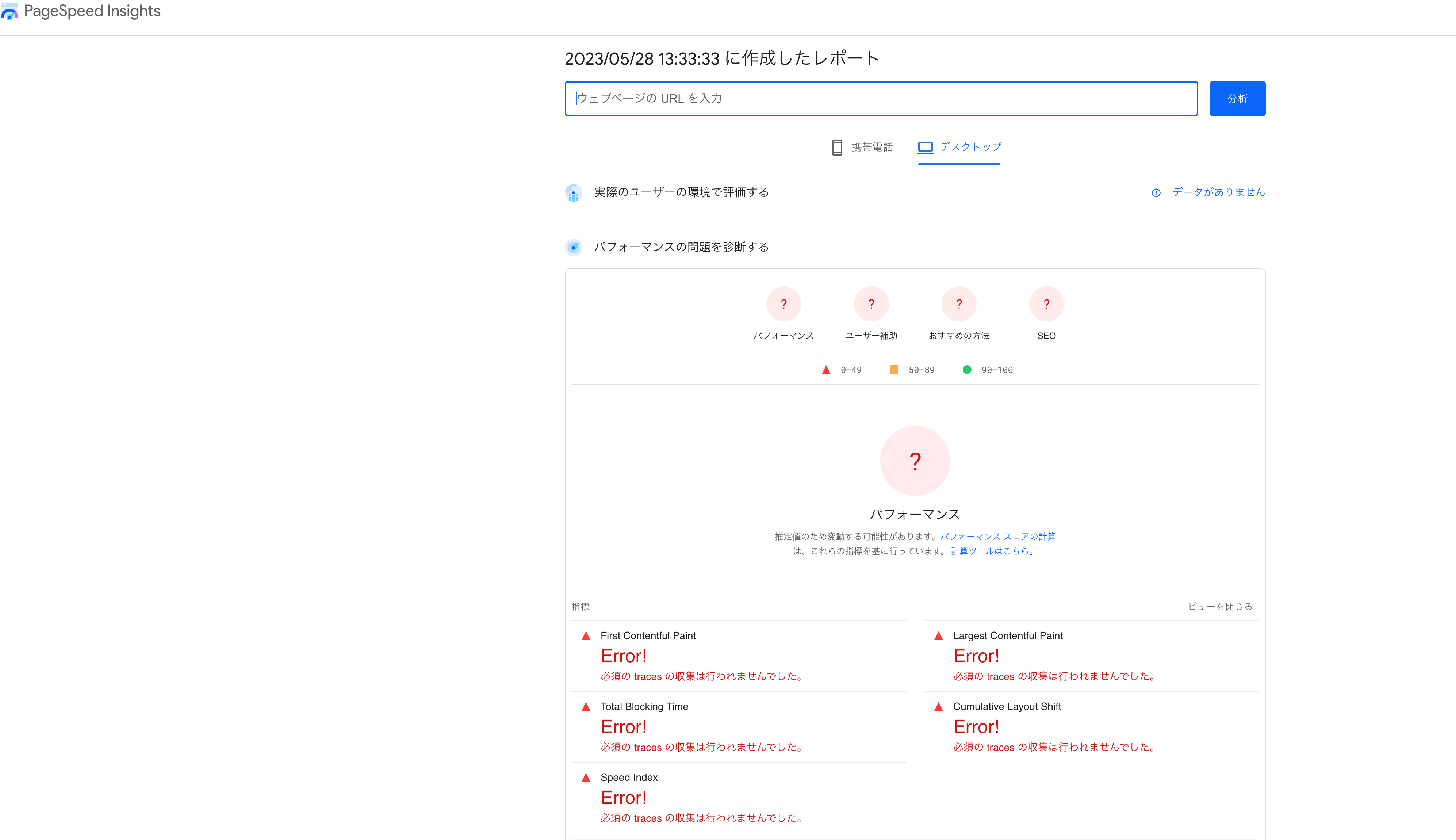Focus the webpage URL input field
This screenshot has height=840, width=1456.
tap(881, 99)
